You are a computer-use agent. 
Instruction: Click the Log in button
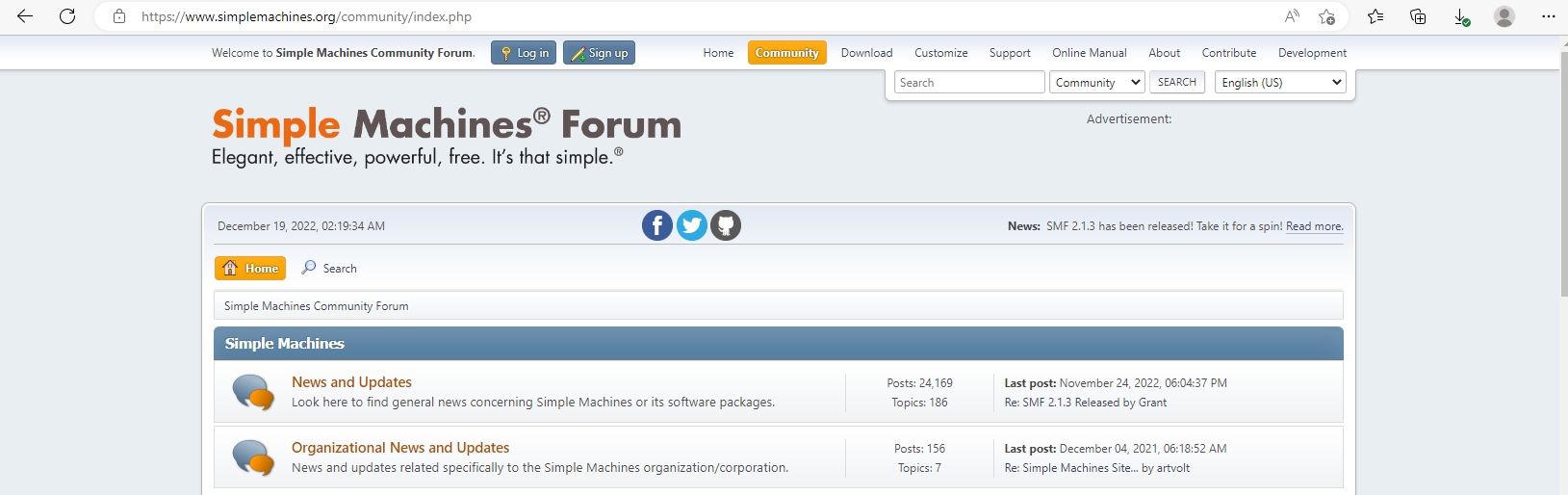(524, 53)
